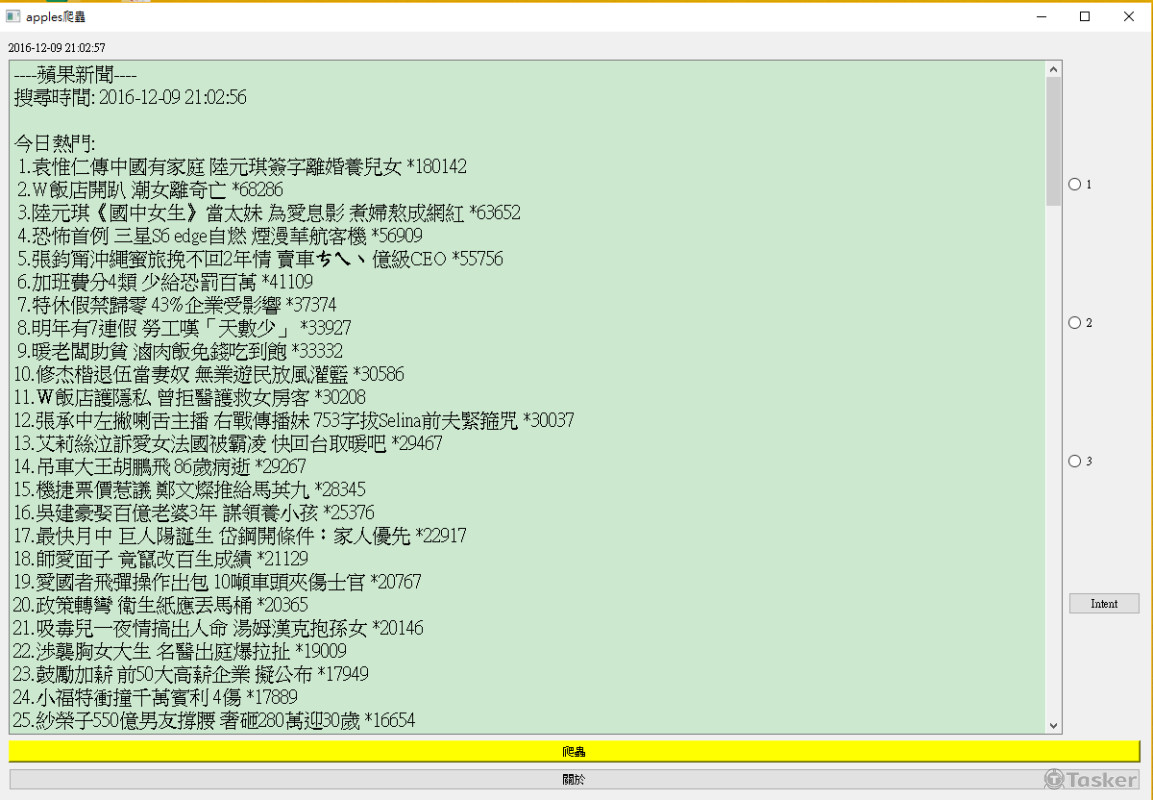Viewport: 1153px width, 800px height.
Task: Click news item 13 艾莉絲泣訴
Action: click(228, 443)
